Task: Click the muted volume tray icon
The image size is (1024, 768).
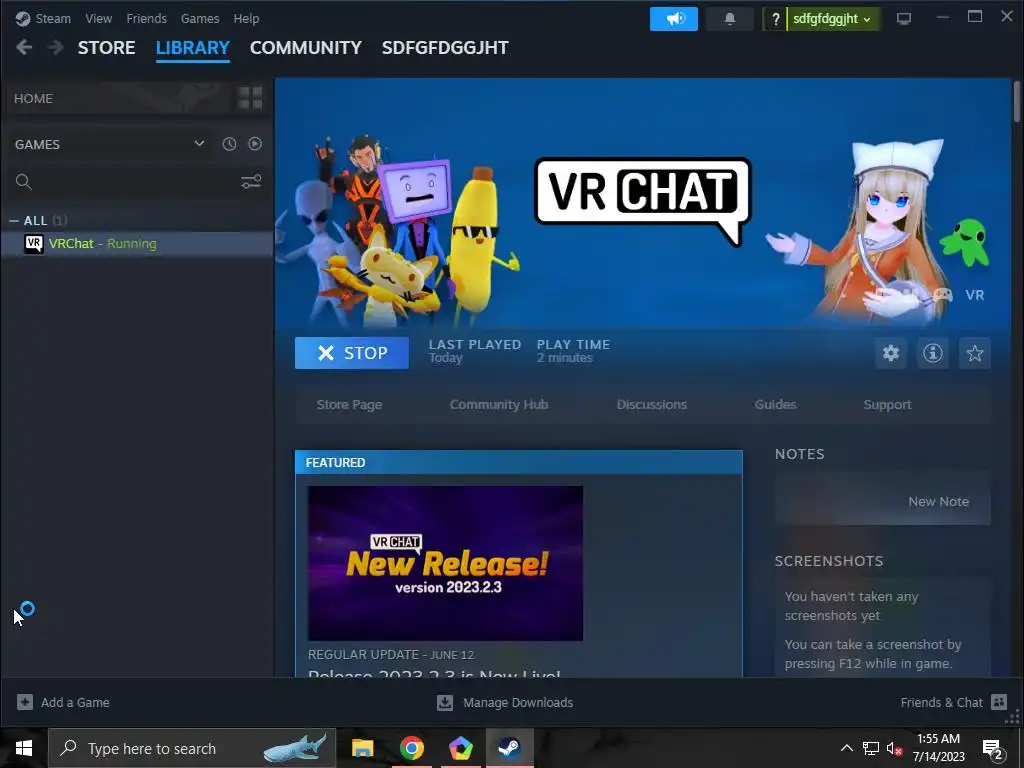Action: (894, 748)
